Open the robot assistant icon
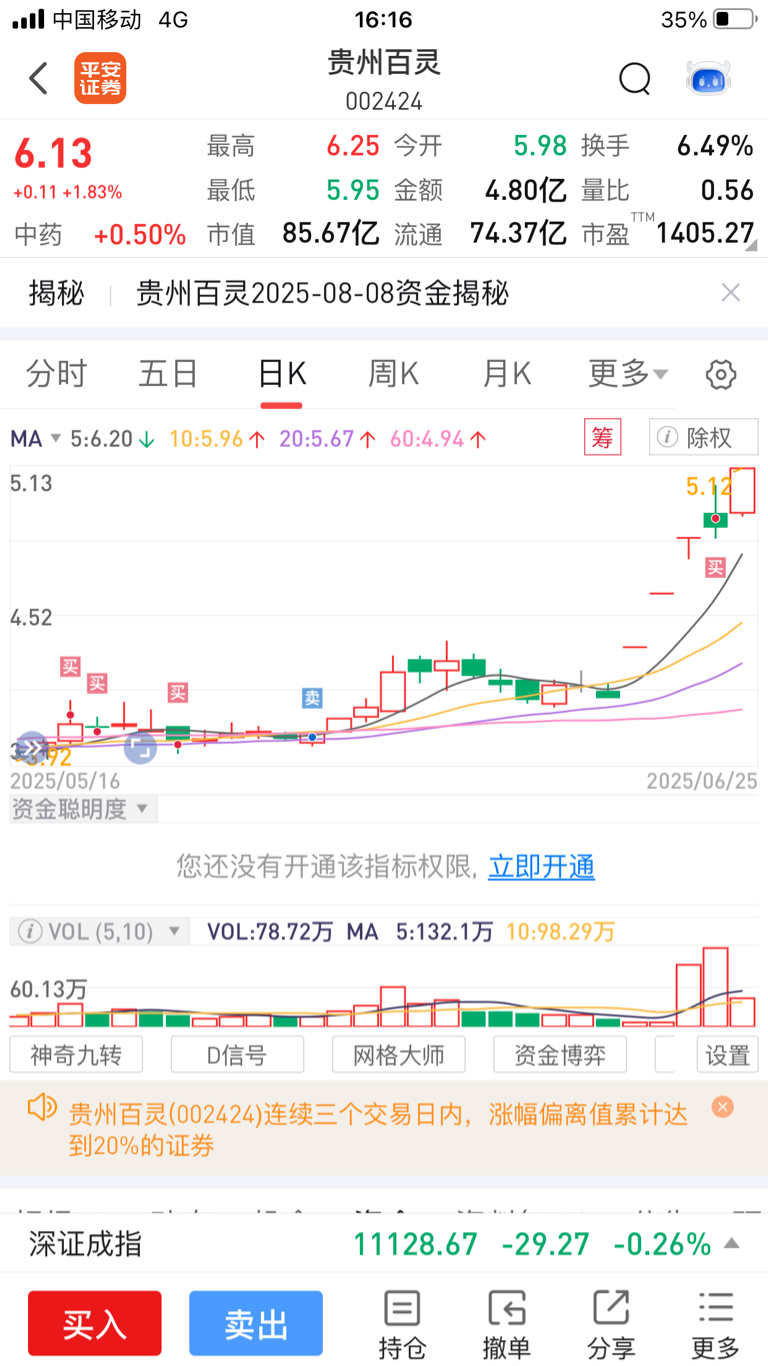The image size is (768, 1366). pos(708,78)
